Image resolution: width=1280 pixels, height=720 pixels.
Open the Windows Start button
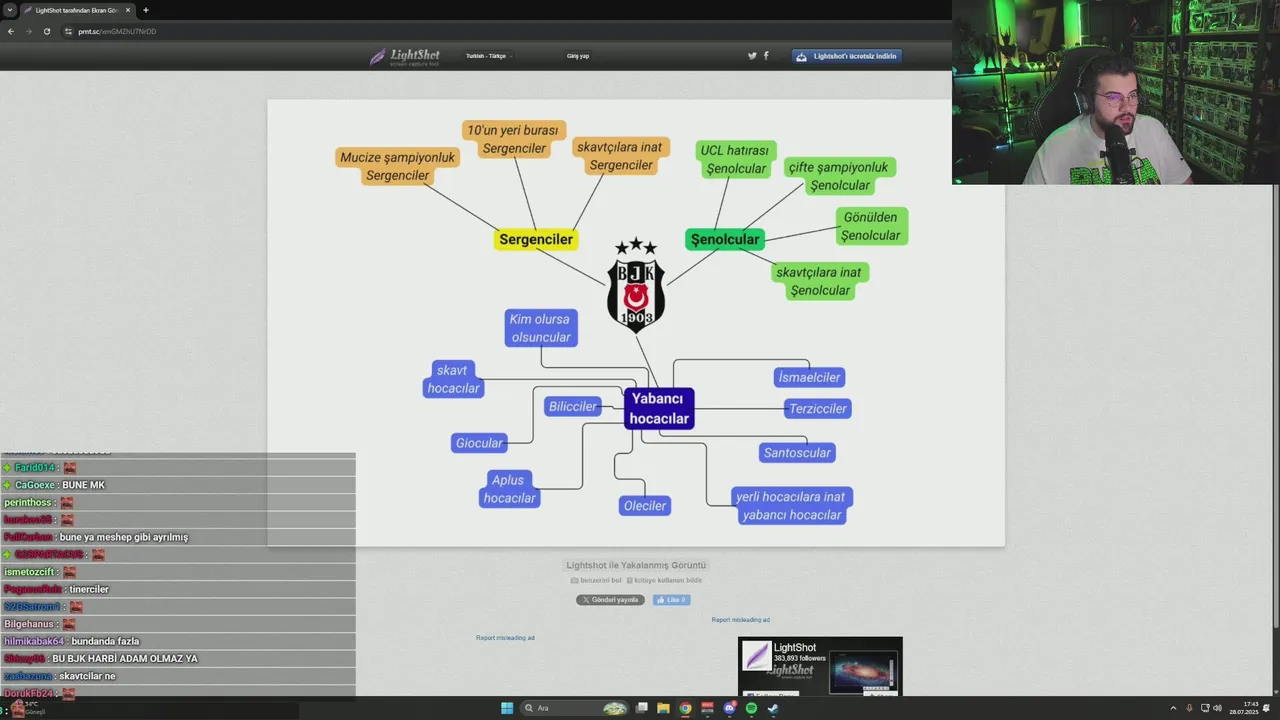pyautogui.click(x=507, y=708)
